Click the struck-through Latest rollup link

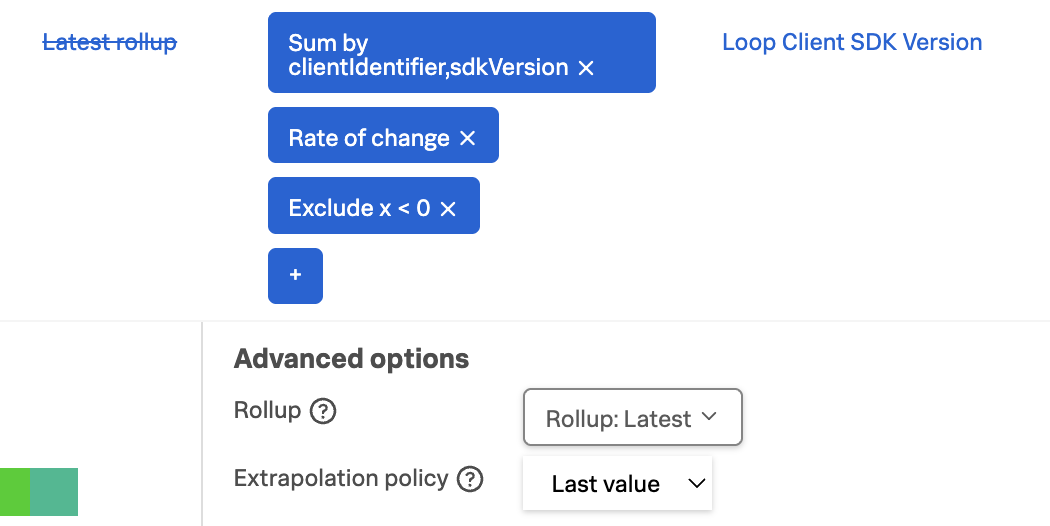tap(110, 42)
